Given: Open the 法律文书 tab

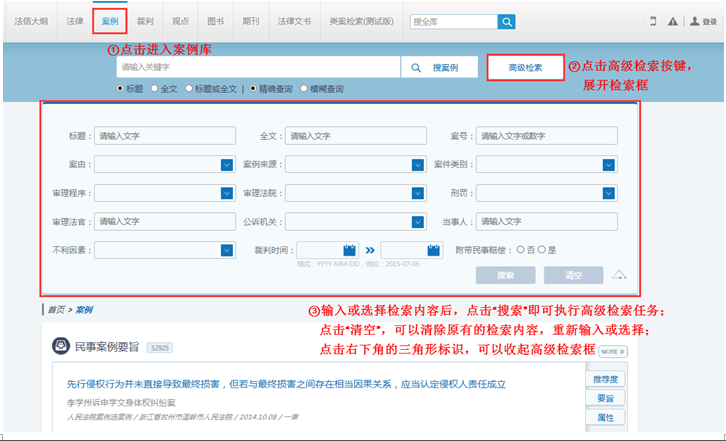Looking at the screenshot, I should pos(293,21).
